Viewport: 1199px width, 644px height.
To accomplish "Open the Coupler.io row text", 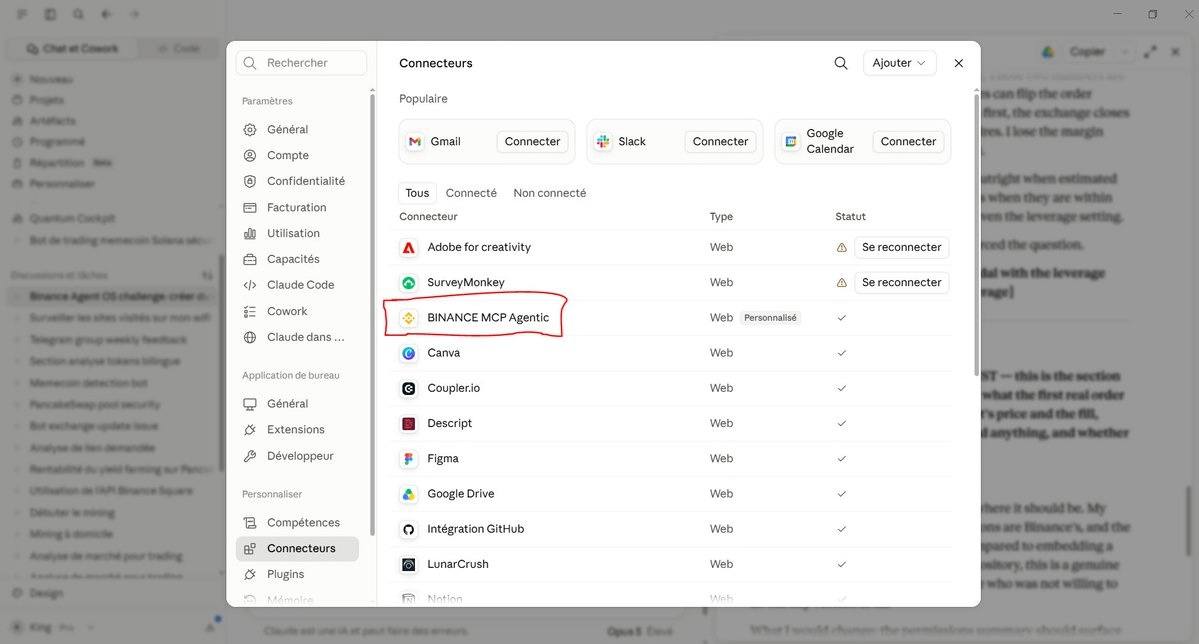I will 453,388.
